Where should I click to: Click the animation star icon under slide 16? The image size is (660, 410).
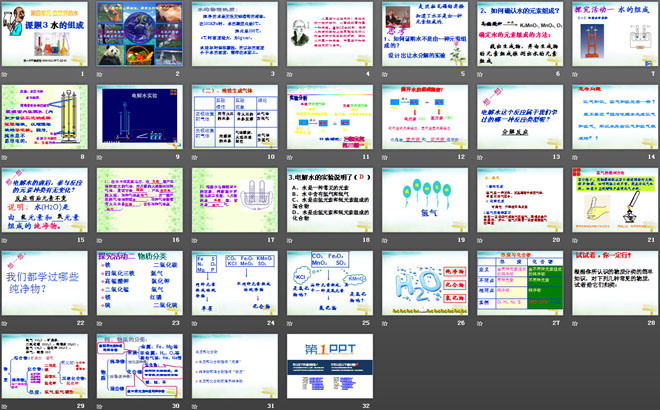pyautogui.click(x=100, y=240)
